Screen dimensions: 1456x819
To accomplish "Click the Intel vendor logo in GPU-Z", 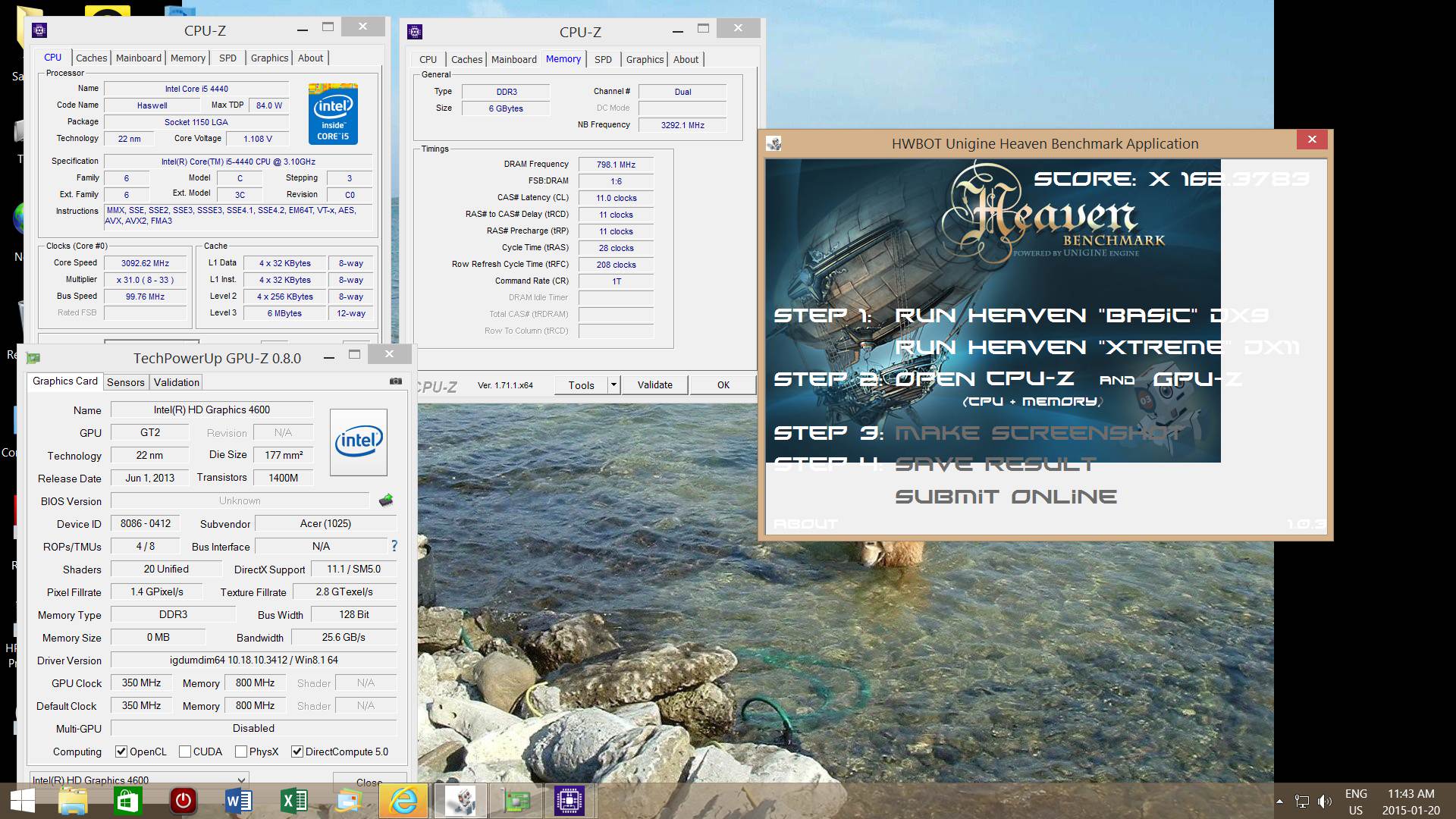I will click(x=359, y=442).
